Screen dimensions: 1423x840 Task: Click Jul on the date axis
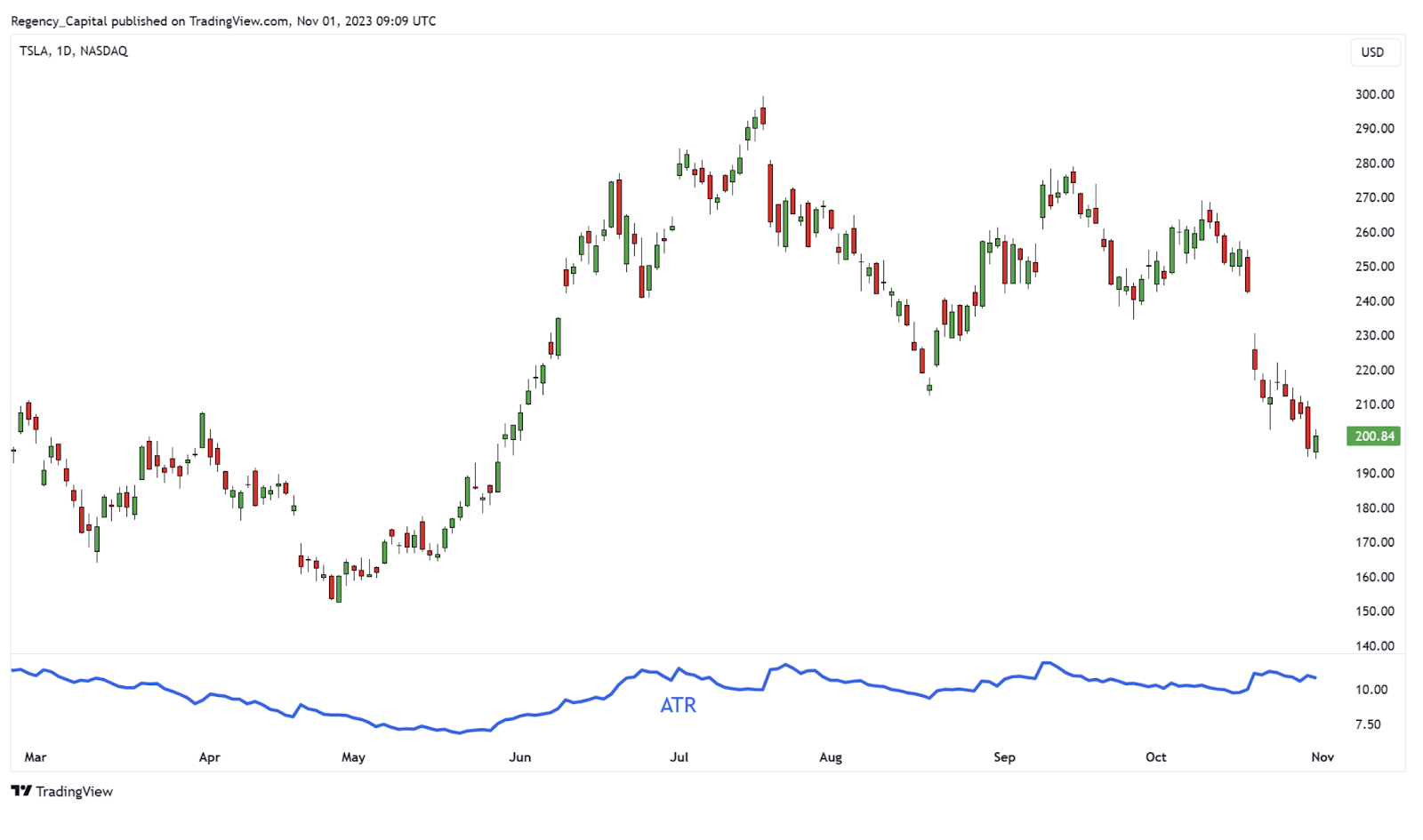[x=679, y=756]
